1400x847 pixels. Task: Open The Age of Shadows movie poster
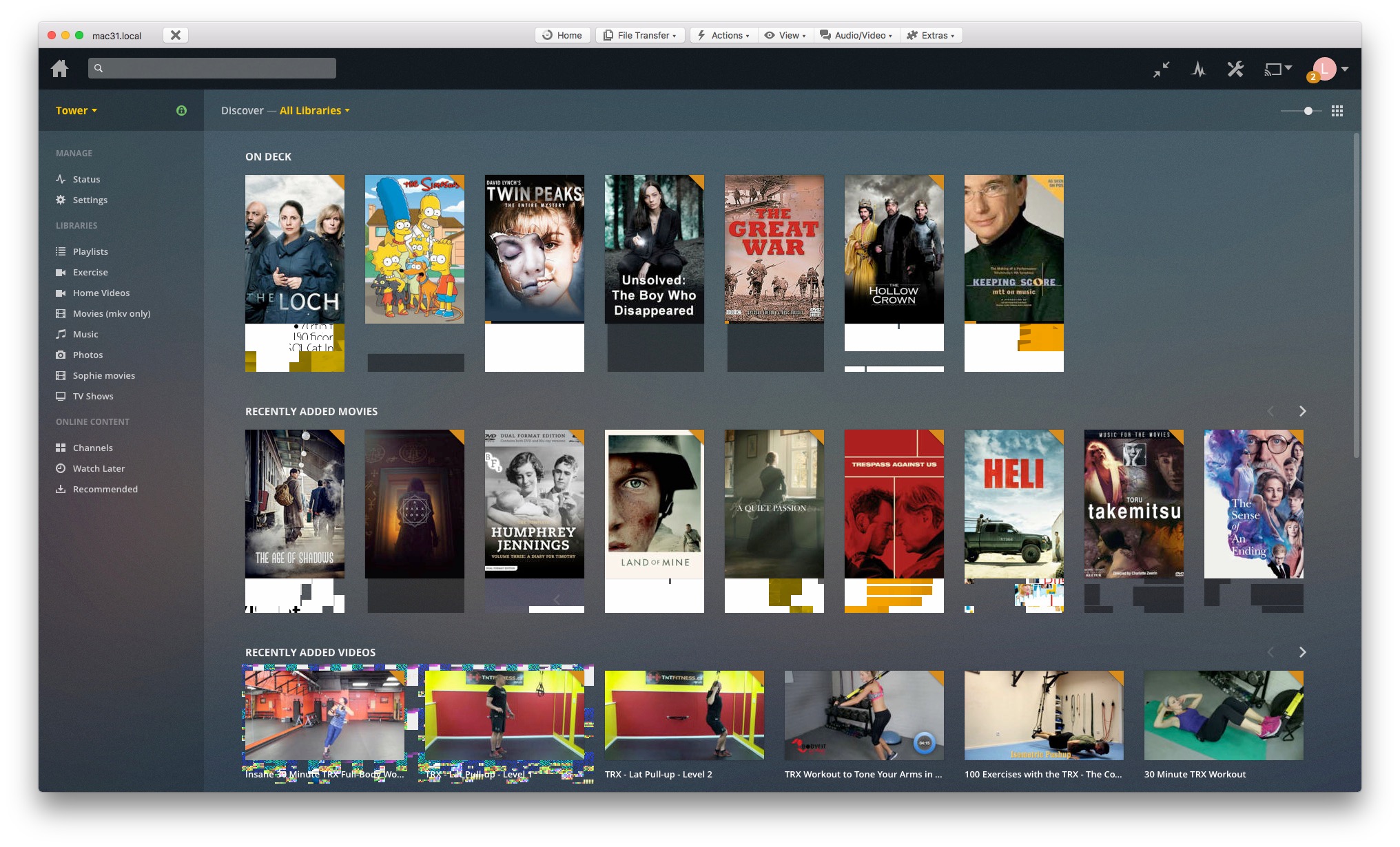click(295, 504)
